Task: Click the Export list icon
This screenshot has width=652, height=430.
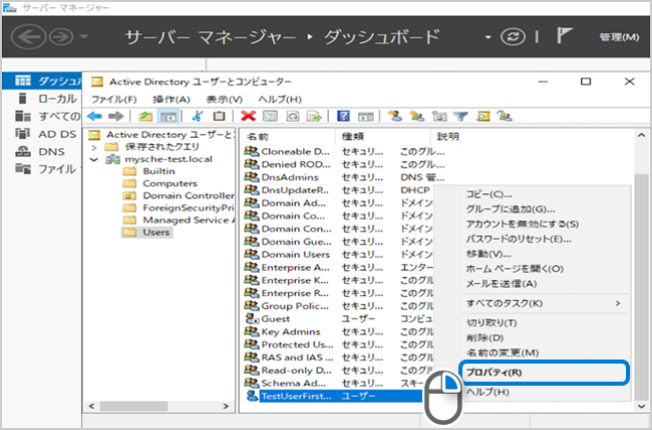Action: (x=314, y=116)
